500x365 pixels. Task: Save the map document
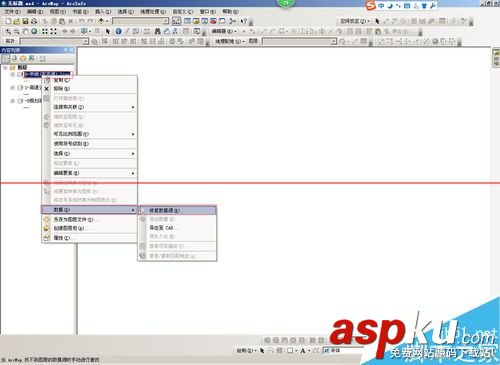(x=25, y=21)
